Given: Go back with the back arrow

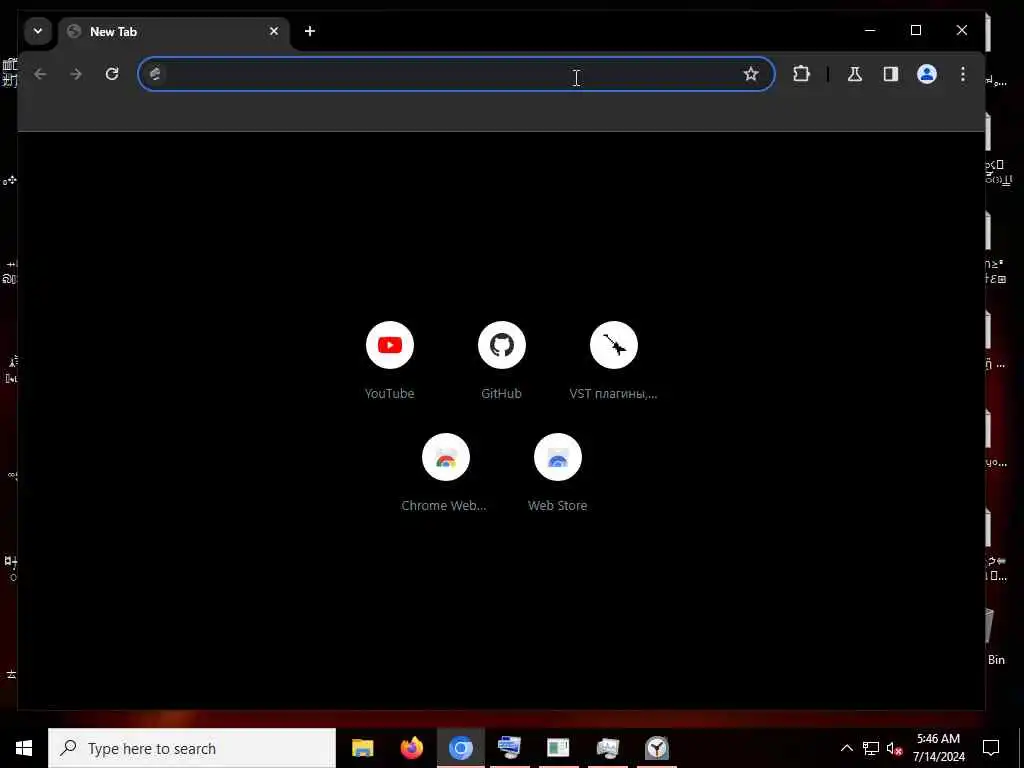Looking at the screenshot, I should pyautogui.click(x=40, y=74).
